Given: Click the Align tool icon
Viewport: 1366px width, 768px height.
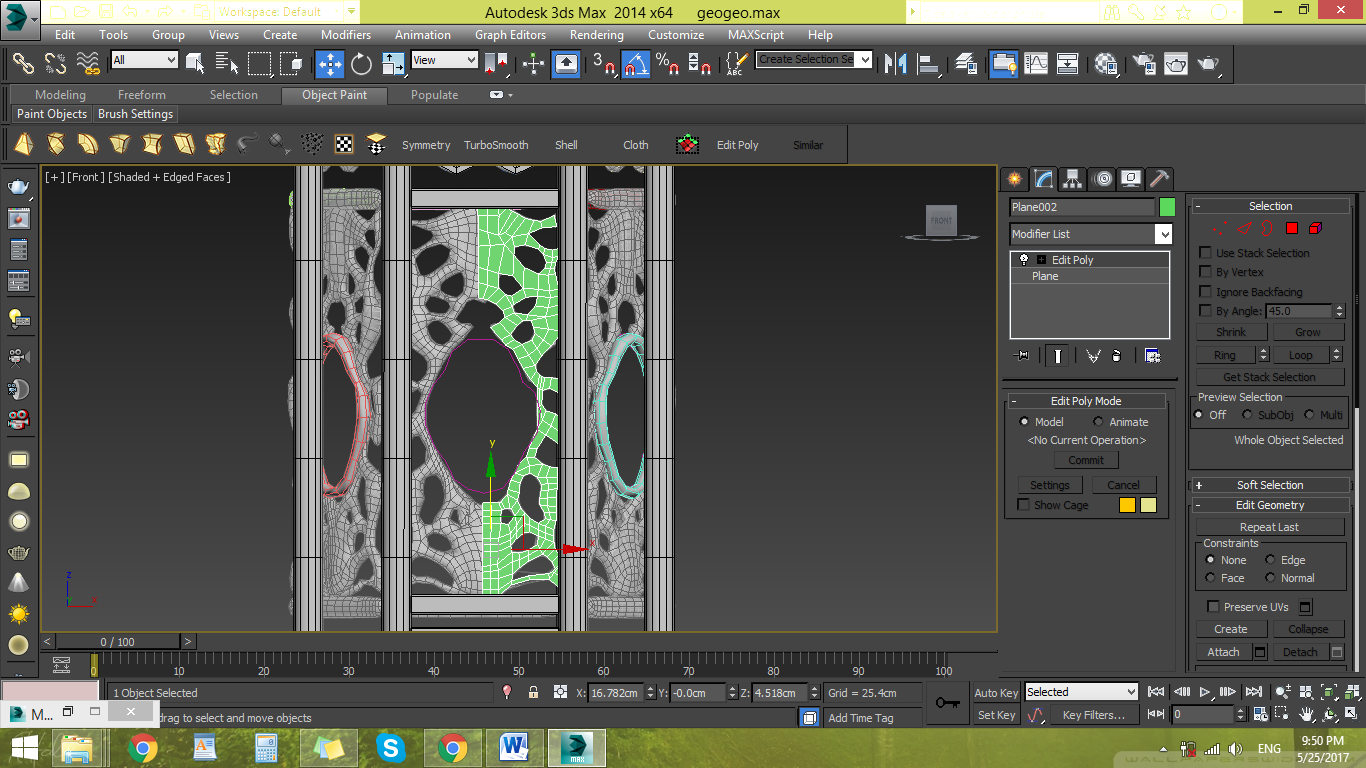Looking at the screenshot, I should pyautogui.click(x=930, y=64).
